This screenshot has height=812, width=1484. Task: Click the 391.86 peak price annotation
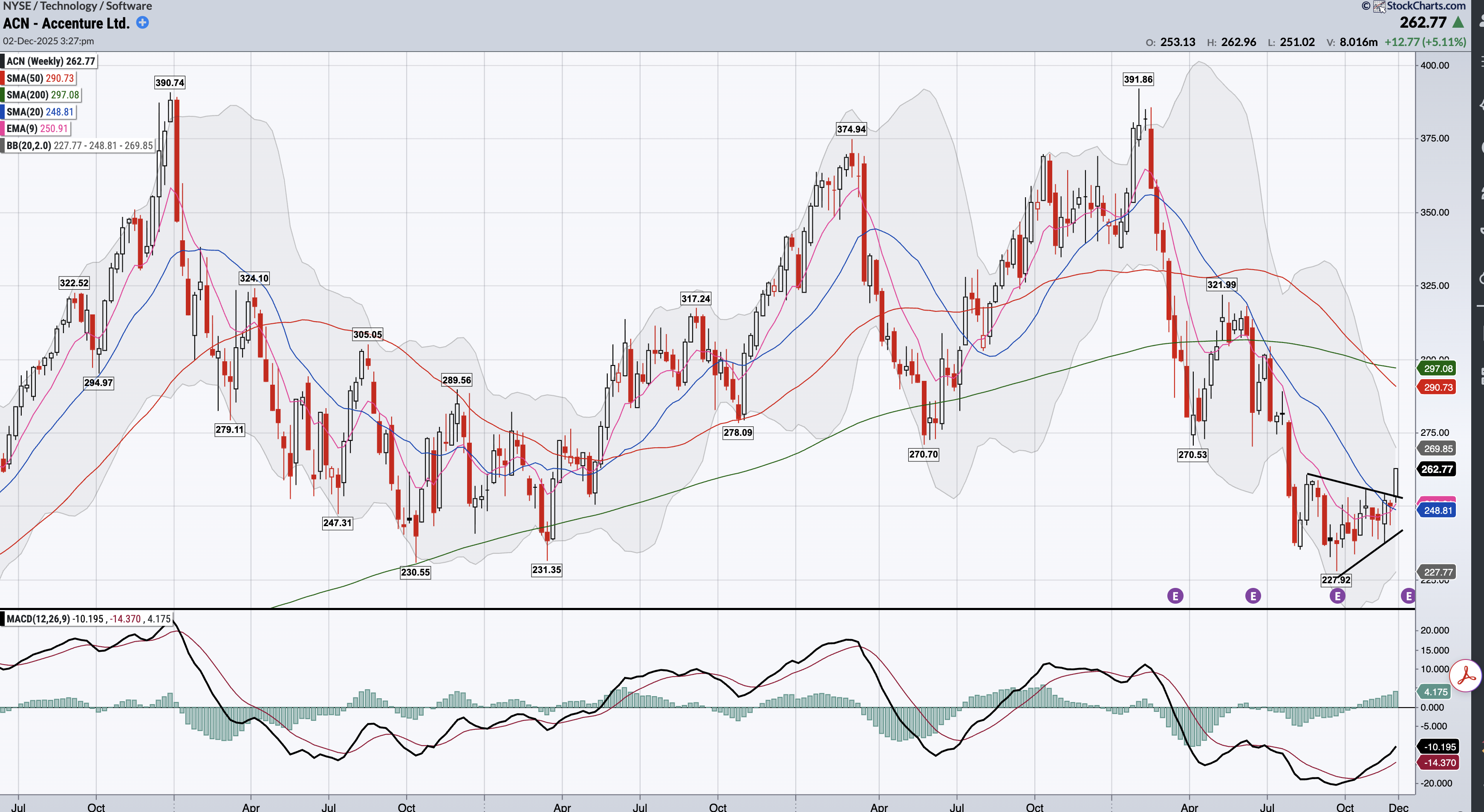tap(1138, 80)
